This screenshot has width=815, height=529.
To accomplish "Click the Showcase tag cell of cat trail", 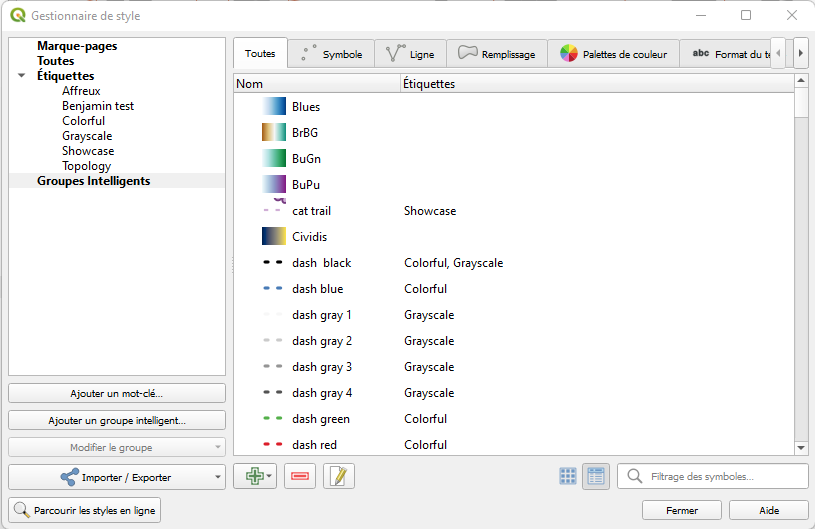I will [x=430, y=210].
